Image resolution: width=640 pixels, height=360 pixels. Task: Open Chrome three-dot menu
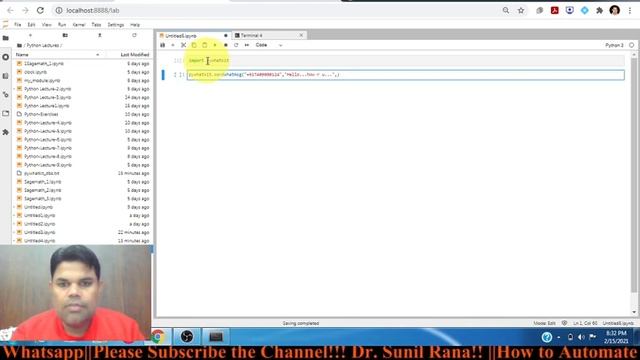pyautogui.click(x=630, y=11)
